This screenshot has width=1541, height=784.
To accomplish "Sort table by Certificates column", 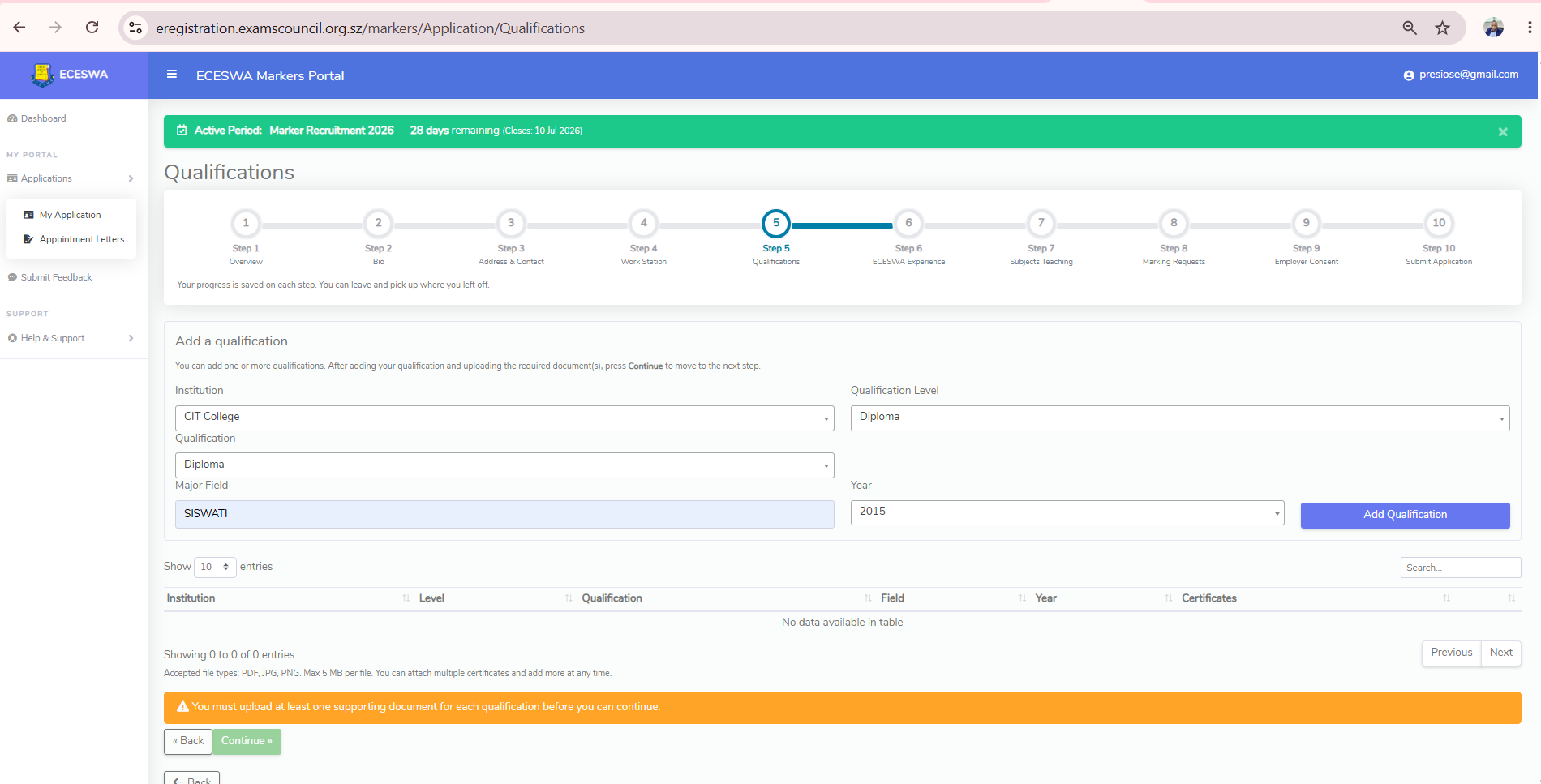I will (1317, 598).
